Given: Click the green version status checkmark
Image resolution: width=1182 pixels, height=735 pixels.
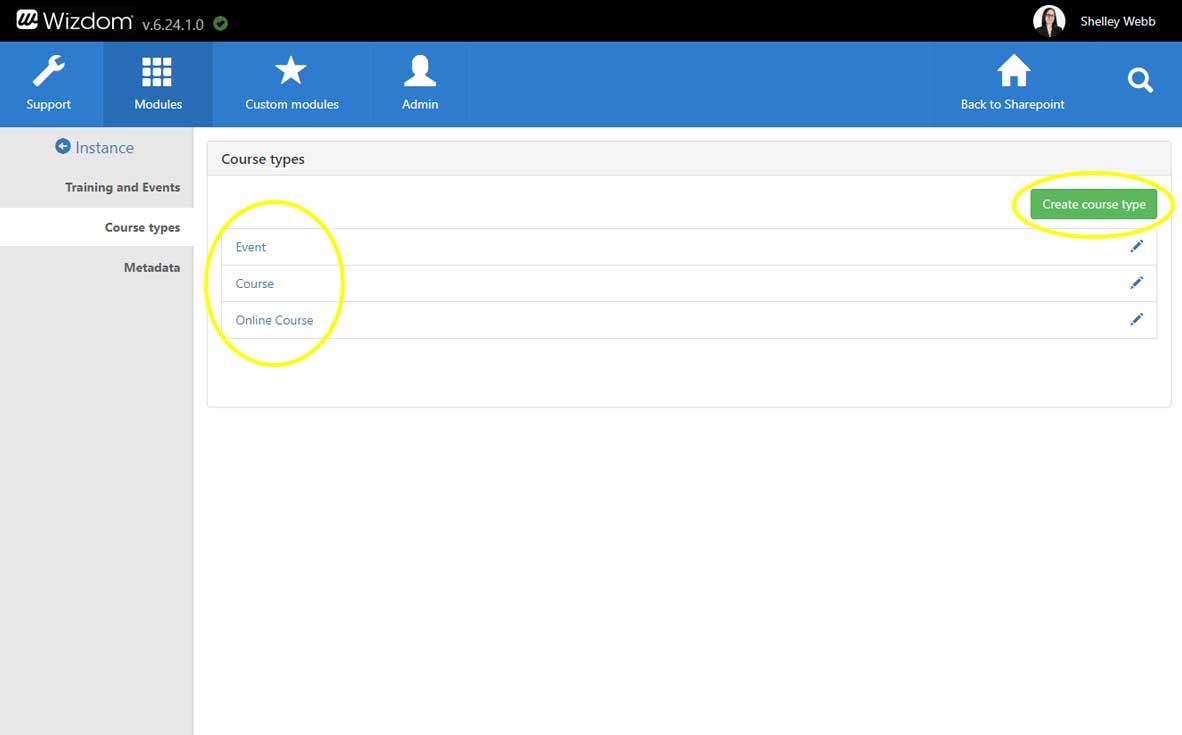Looking at the screenshot, I should coord(221,23).
